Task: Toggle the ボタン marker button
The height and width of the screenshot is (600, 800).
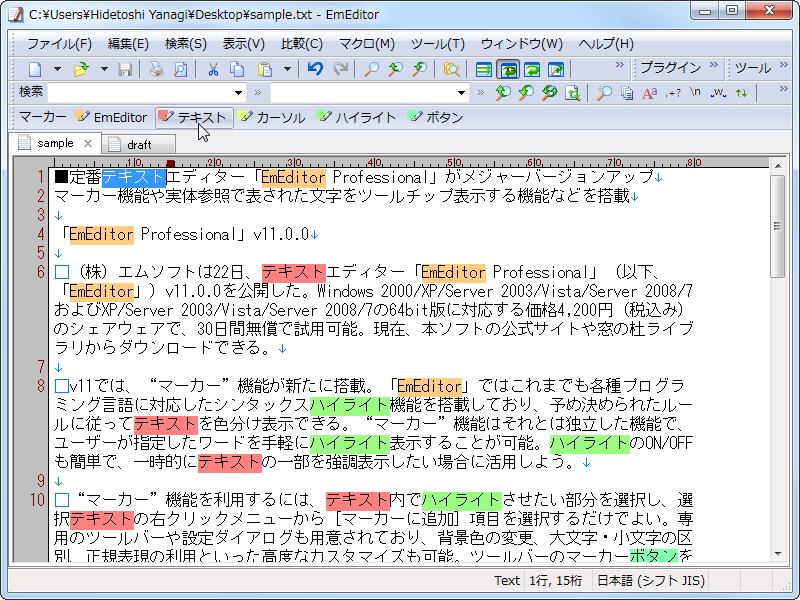Action: (435, 117)
